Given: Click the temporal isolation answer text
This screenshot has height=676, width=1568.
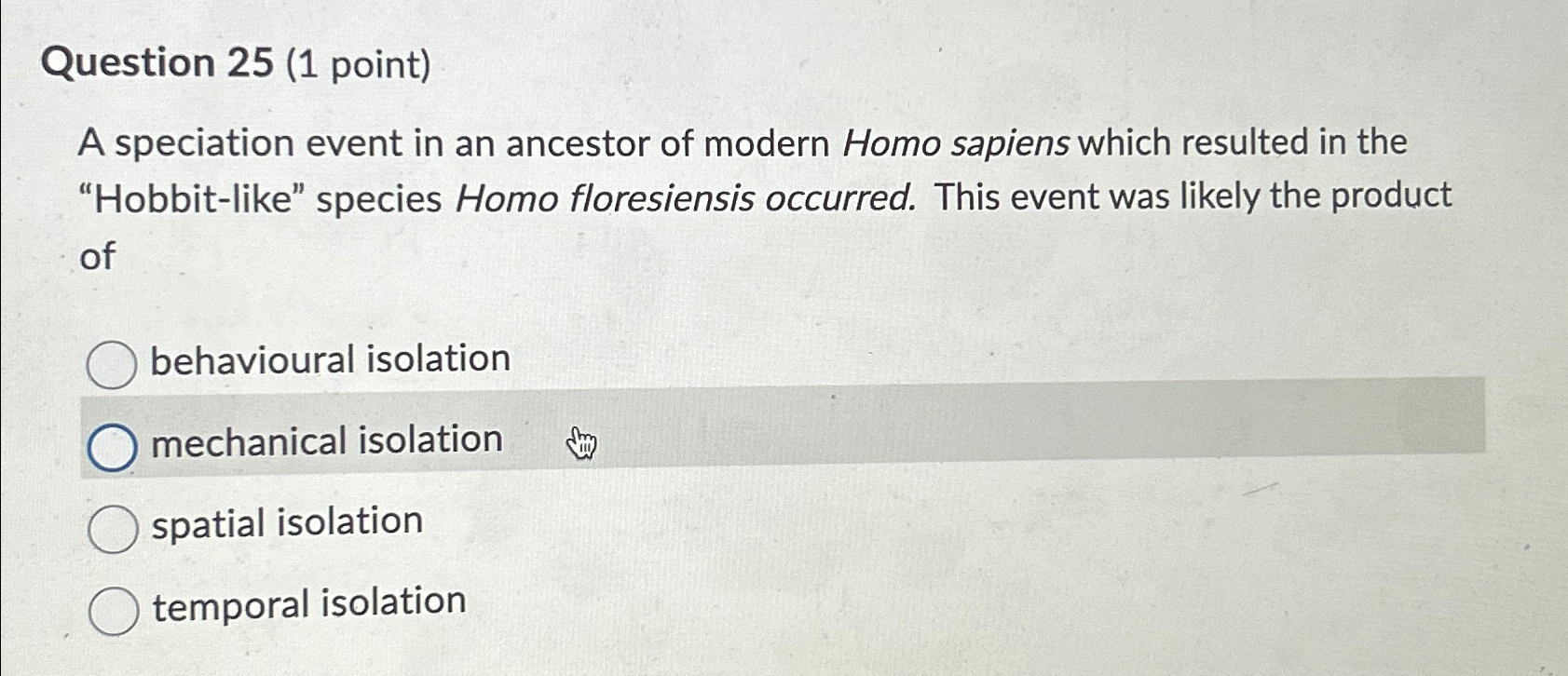Looking at the screenshot, I should tap(307, 605).
